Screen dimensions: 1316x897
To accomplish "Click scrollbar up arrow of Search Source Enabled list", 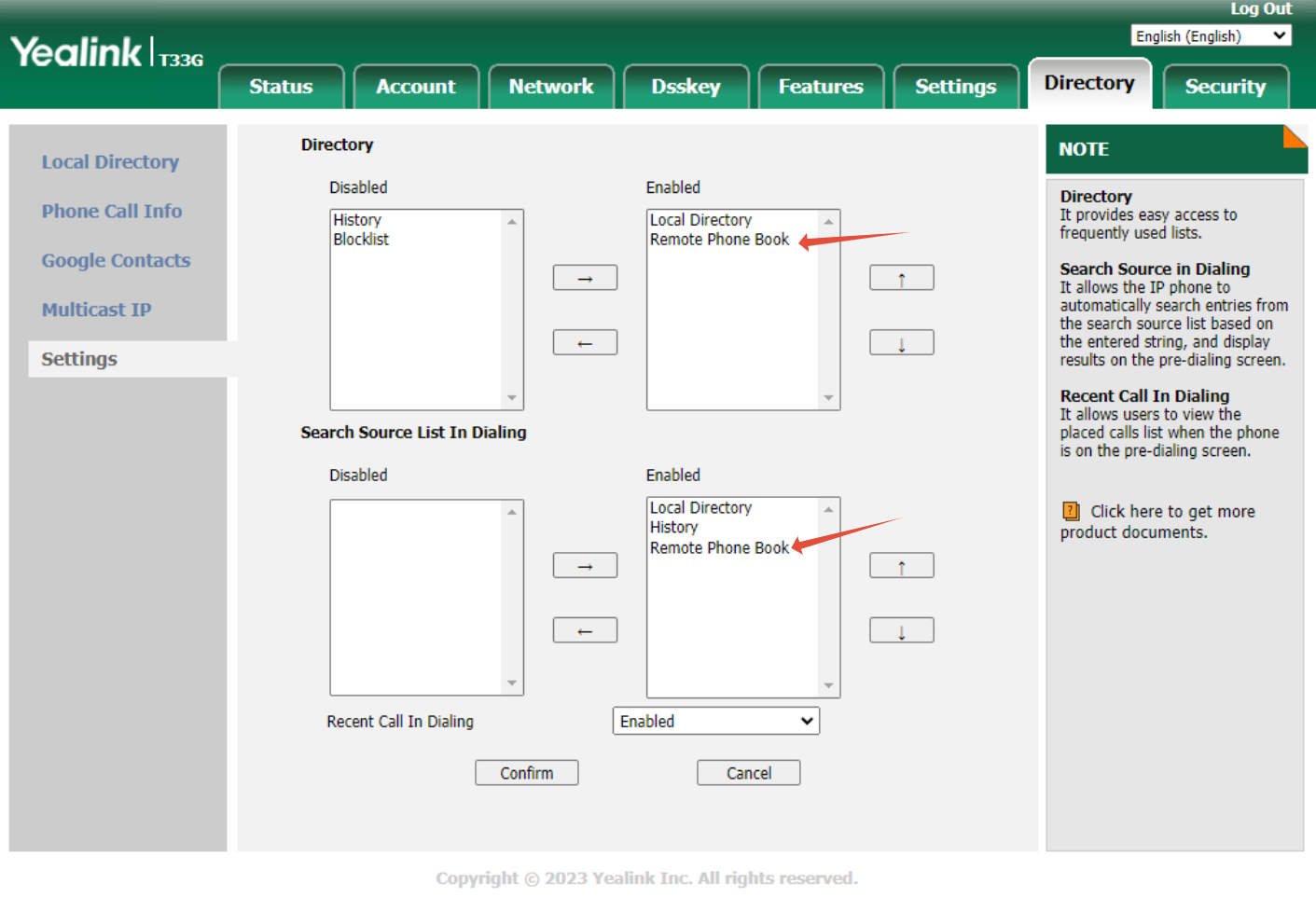I will pos(828,509).
